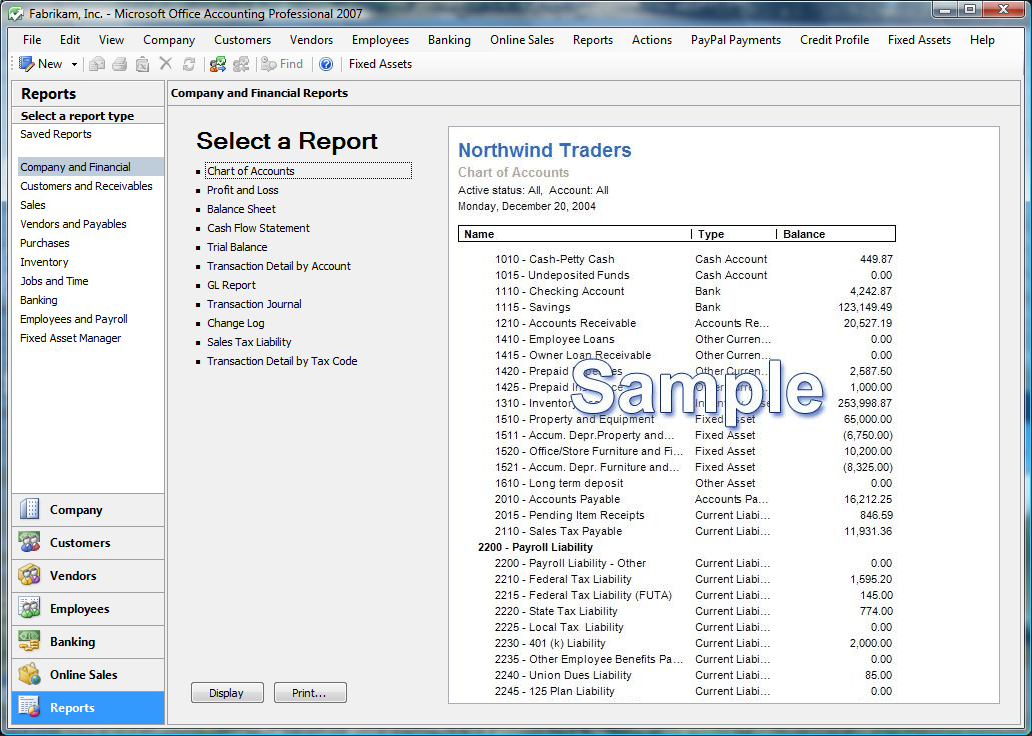Open the Employees menu

click(x=380, y=39)
